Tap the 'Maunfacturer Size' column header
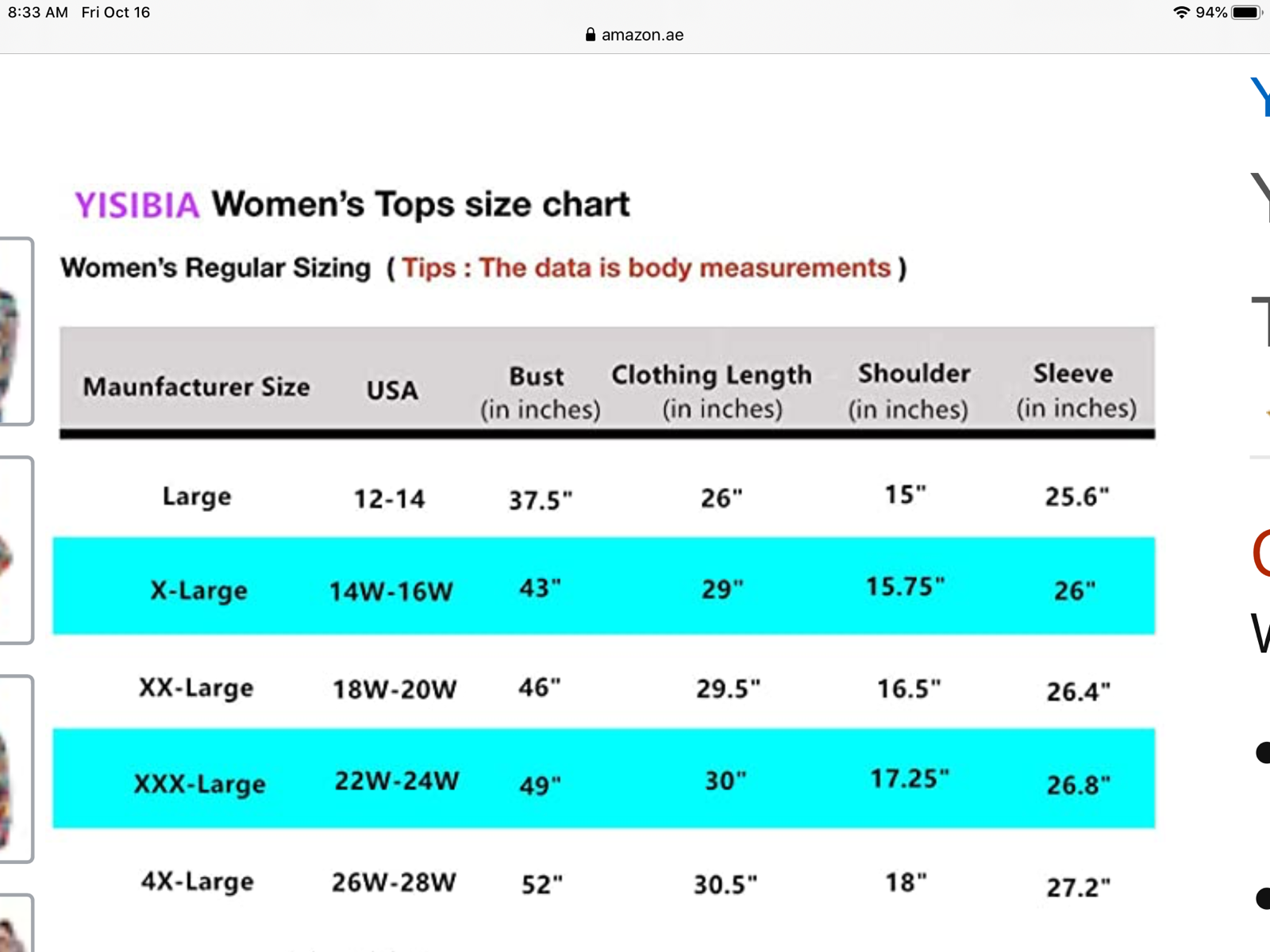 (197, 387)
